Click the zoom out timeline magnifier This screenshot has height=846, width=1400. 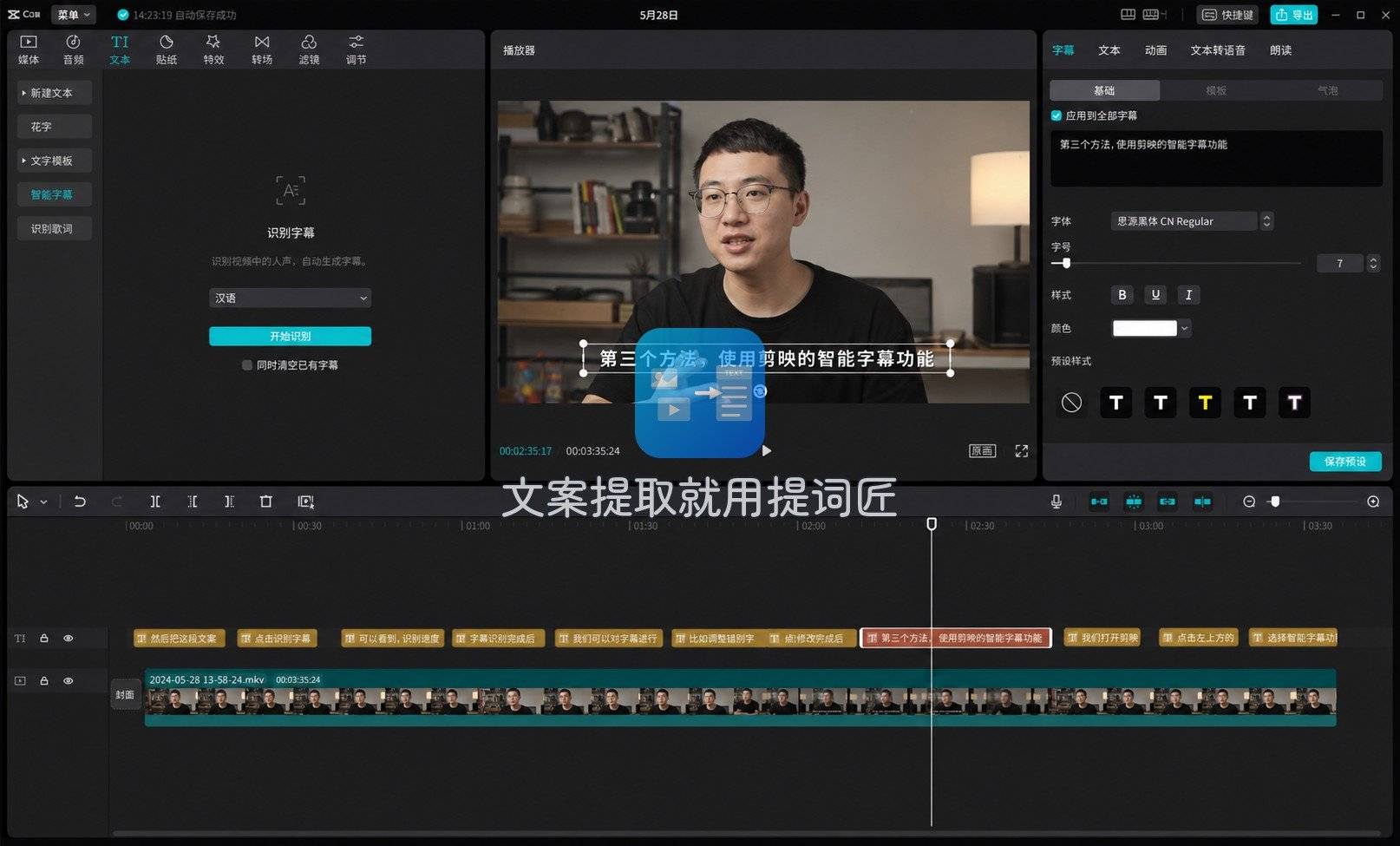pyautogui.click(x=1249, y=502)
